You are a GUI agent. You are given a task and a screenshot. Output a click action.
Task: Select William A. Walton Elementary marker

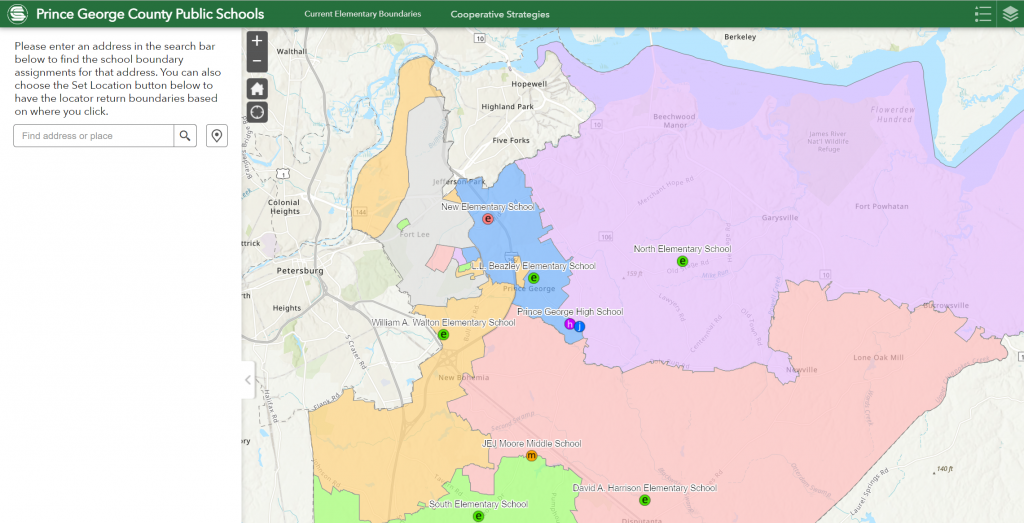(x=443, y=334)
